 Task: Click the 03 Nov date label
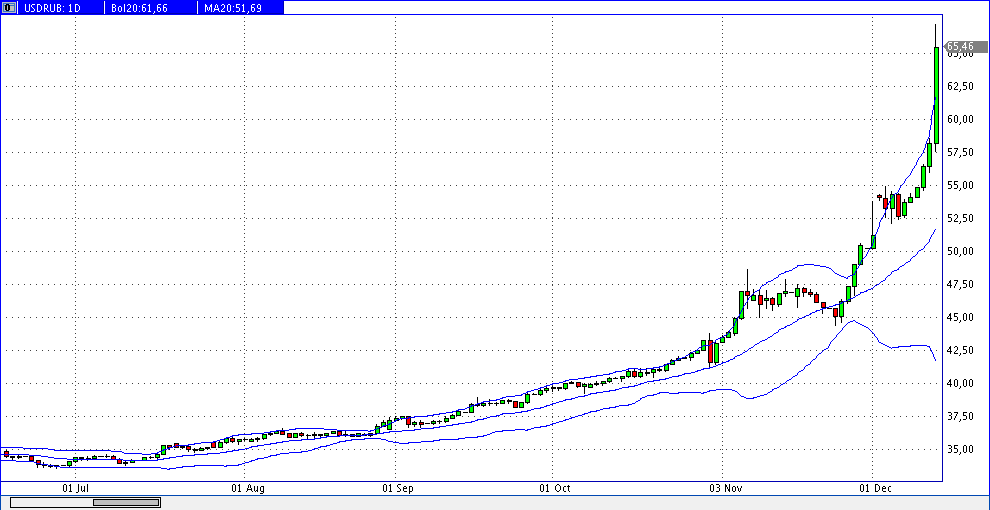point(725,489)
